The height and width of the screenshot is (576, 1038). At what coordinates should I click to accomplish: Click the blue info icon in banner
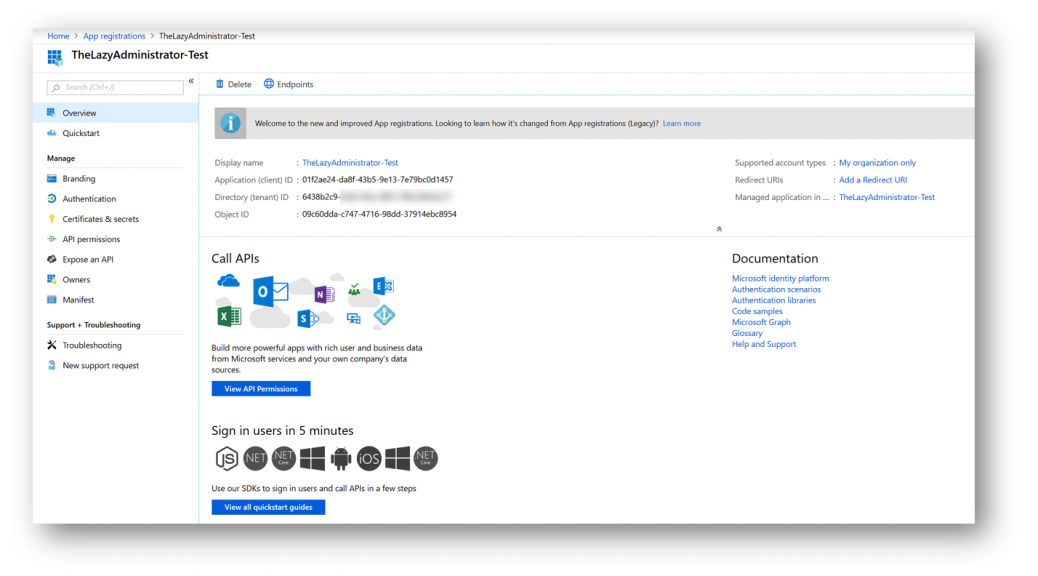(x=230, y=123)
